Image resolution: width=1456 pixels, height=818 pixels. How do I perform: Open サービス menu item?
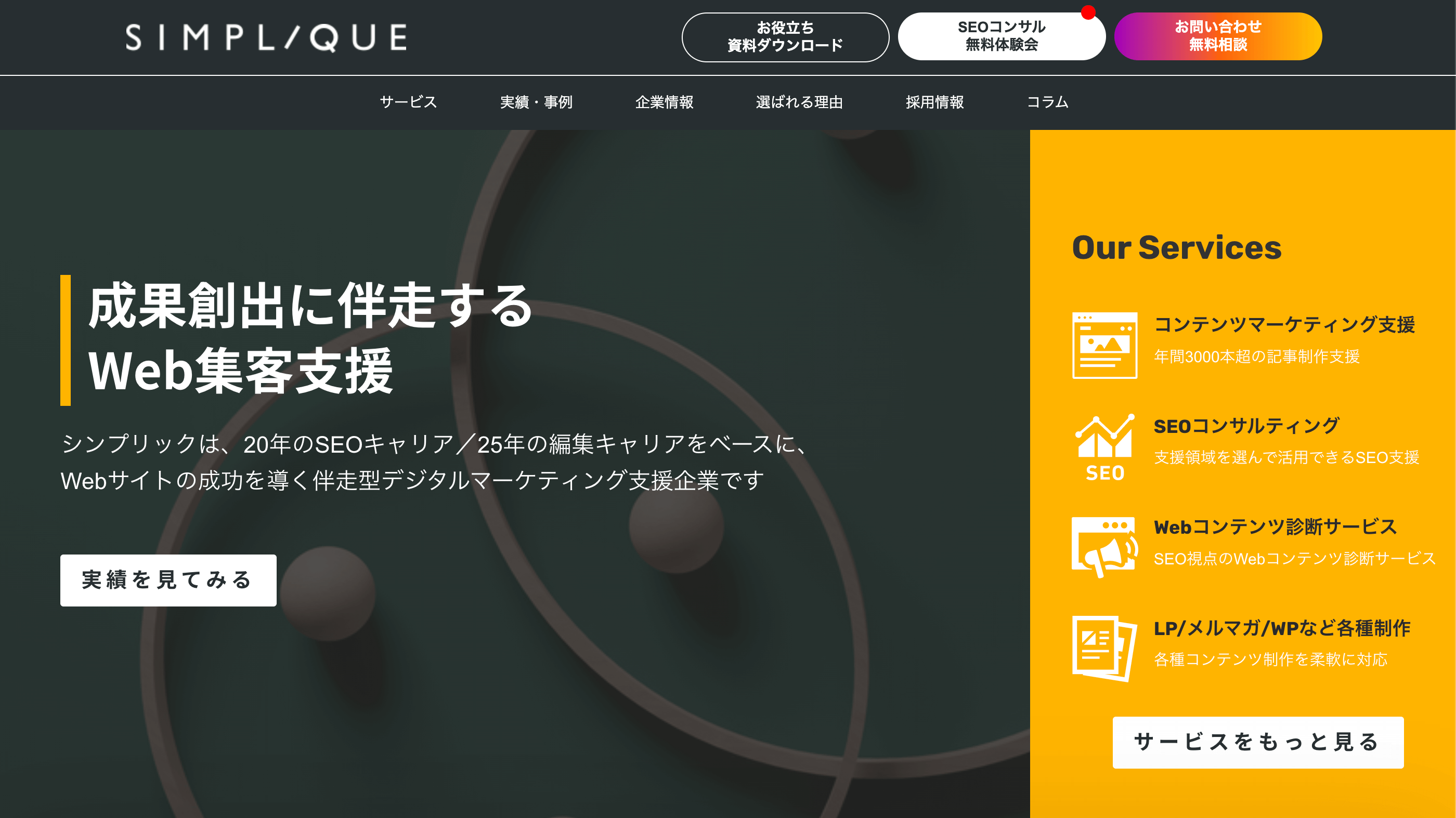[408, 102]
